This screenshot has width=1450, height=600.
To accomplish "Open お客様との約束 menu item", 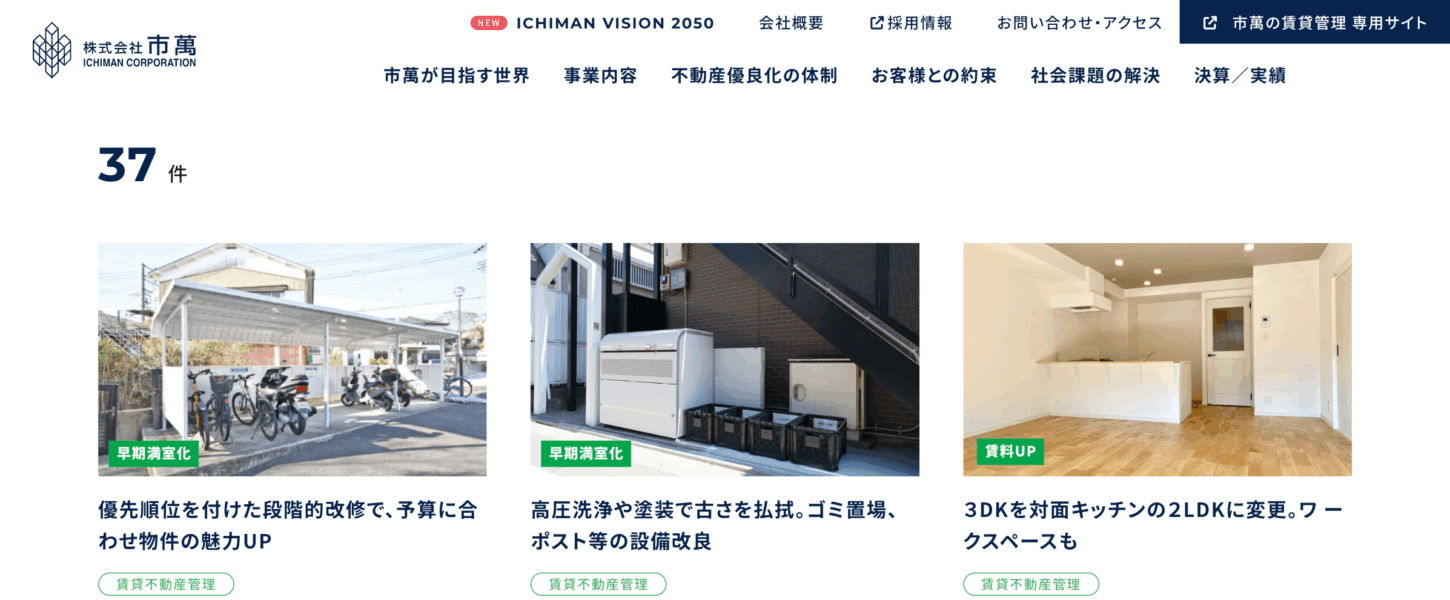I will coord(934,75).
